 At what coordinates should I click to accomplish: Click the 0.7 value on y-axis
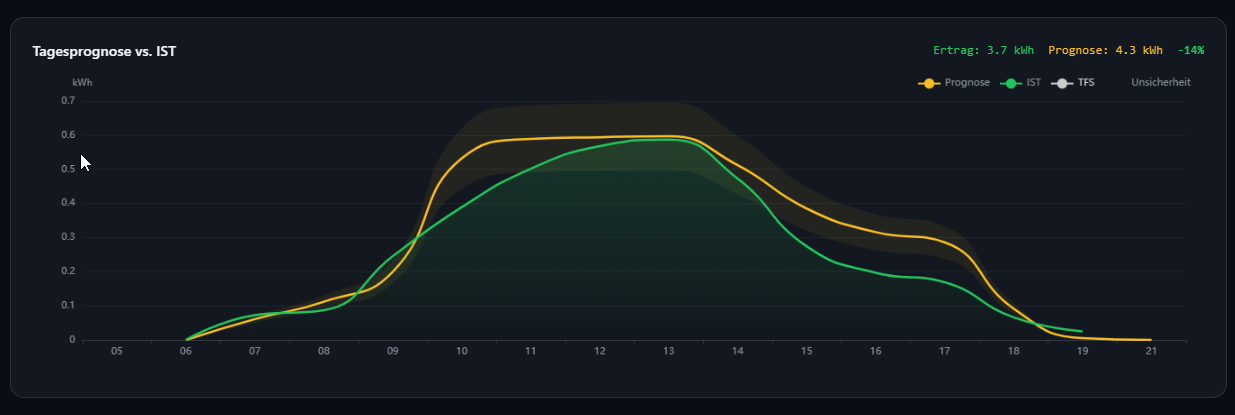[x=68, y=101]
